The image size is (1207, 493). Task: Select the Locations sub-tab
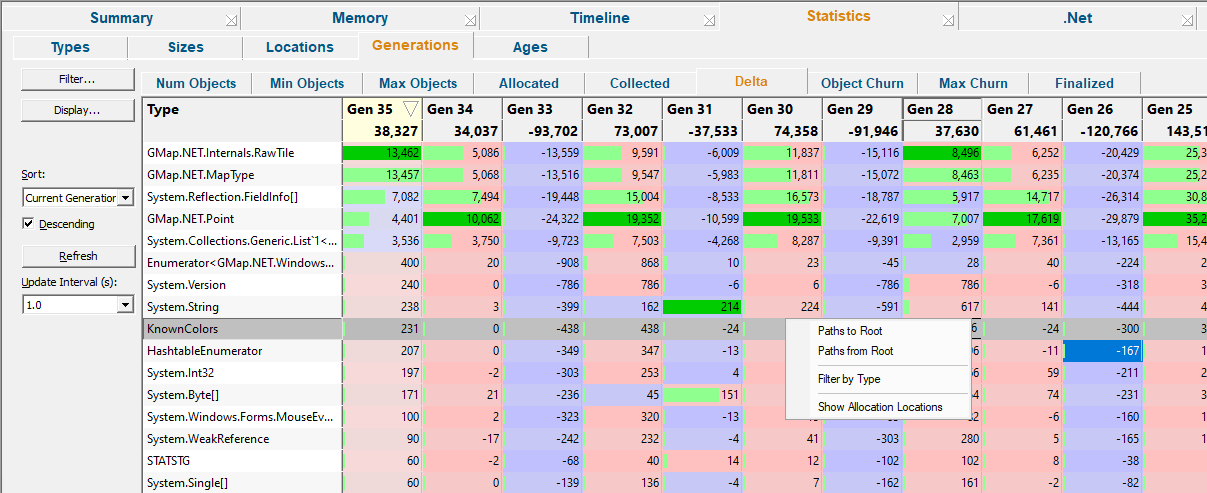pyautogui.click(x=300, y=47)
